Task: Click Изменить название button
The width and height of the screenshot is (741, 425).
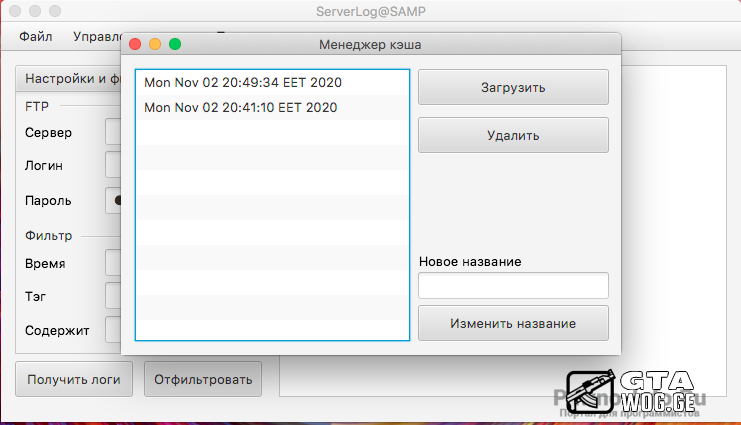Action: 513,324
